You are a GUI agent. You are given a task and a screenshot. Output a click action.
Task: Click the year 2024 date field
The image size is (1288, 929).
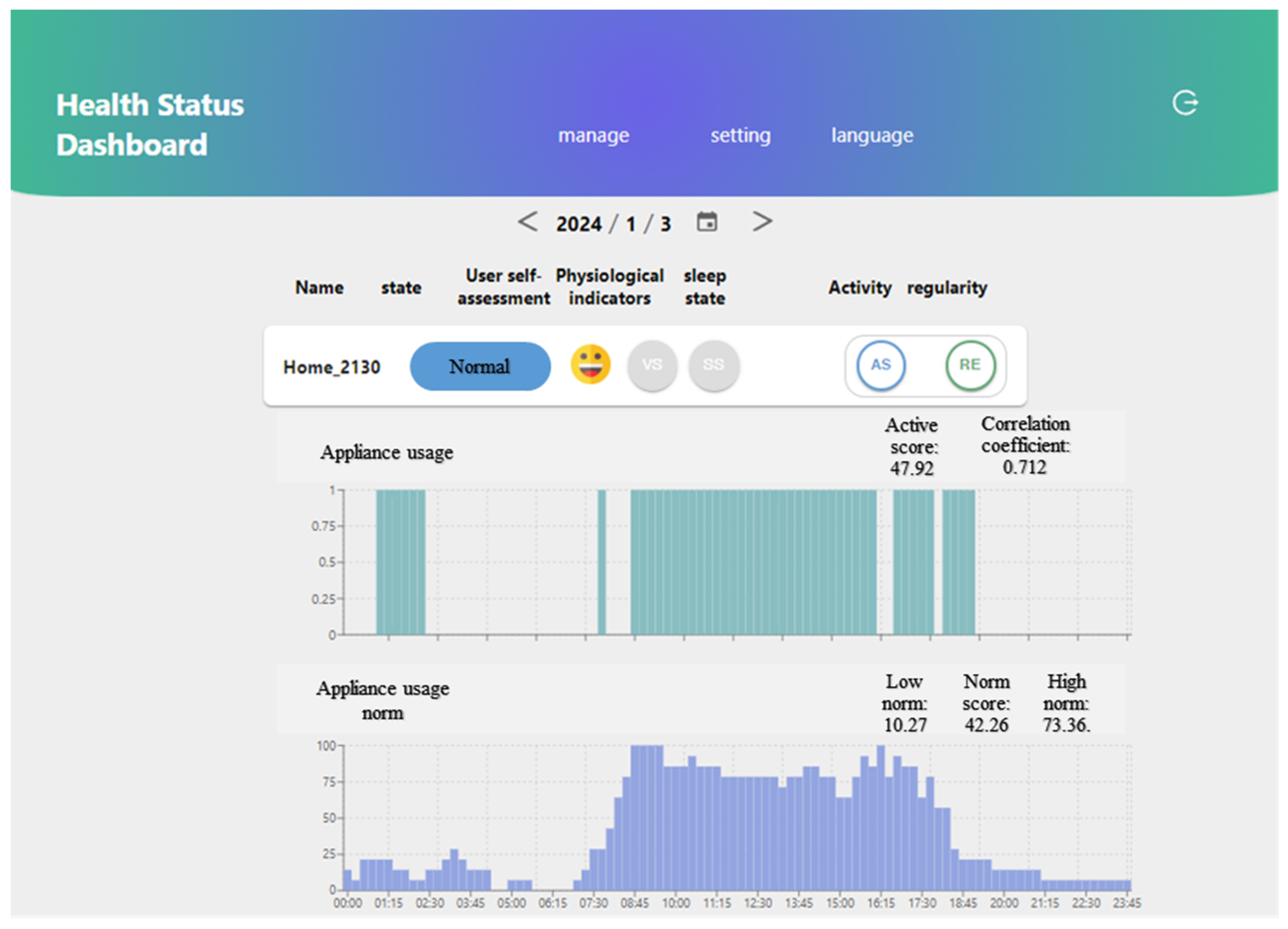[578, 224]
